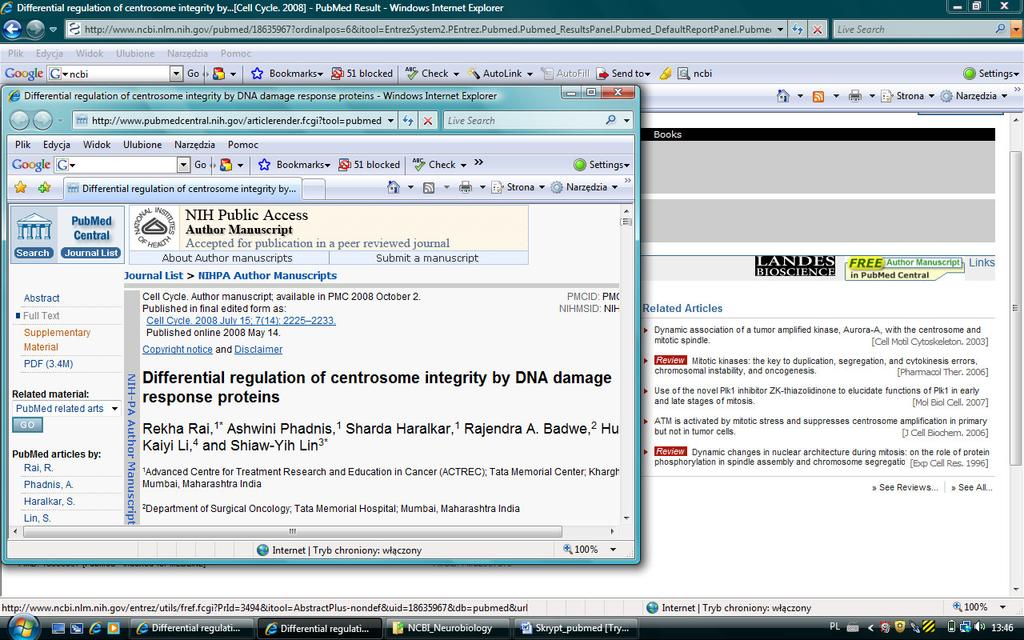Click 51 blocked popup icon in PubMed Central window
The width and height of the screenshot is (1024, 640).
coord(344,165)
